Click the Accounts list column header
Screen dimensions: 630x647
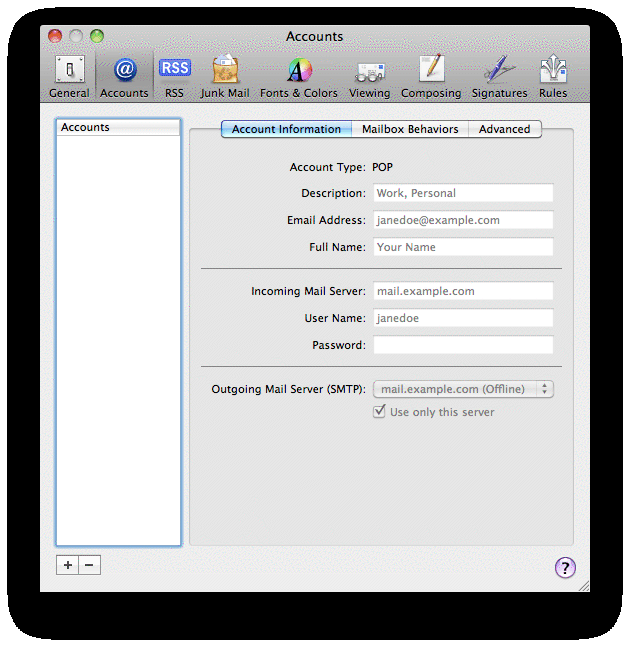click(x=118, y=127)
